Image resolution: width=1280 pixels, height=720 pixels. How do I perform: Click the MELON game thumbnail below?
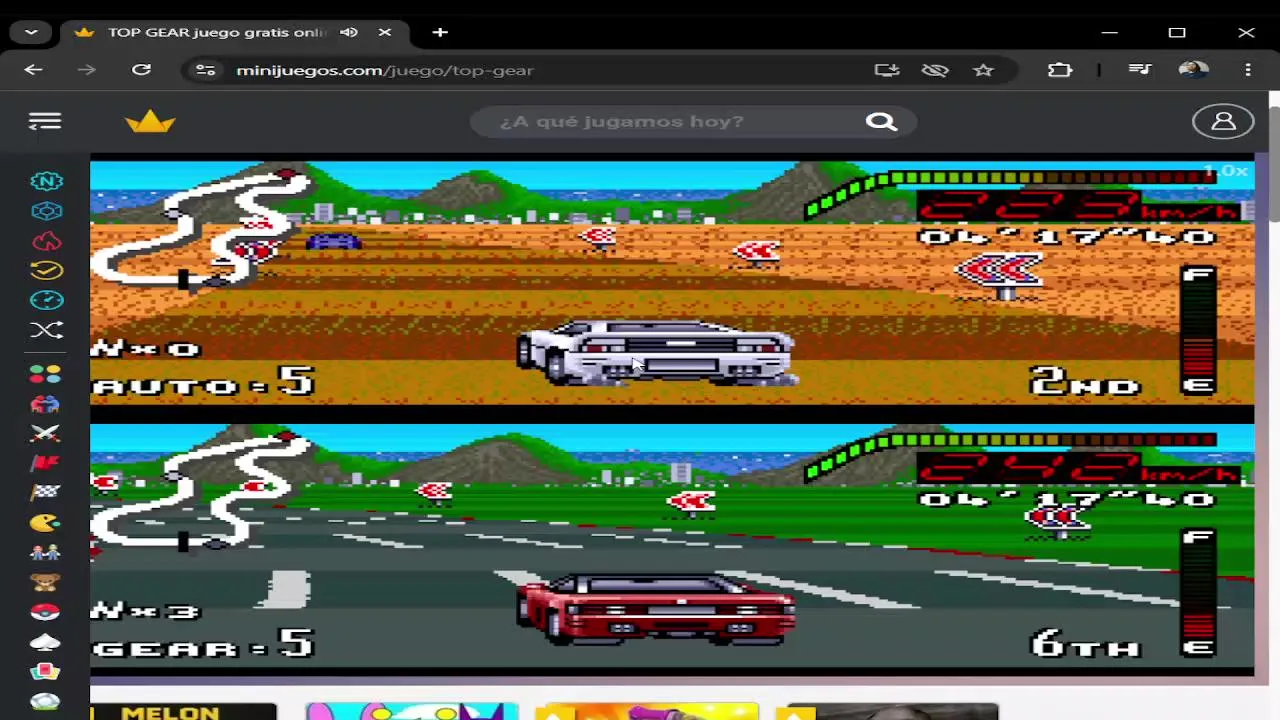pos(183,712)
